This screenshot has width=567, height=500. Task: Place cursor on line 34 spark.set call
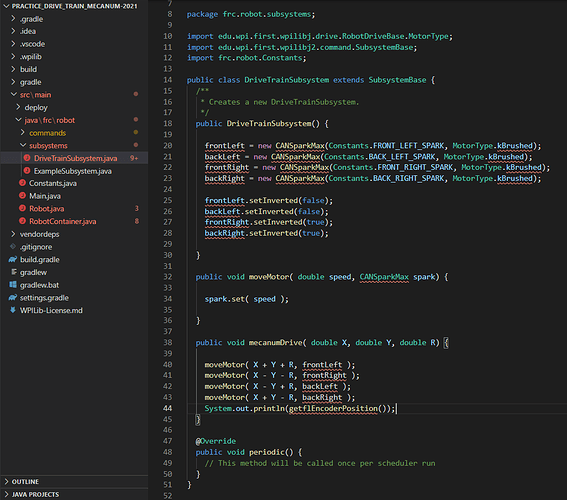pos(247,299)
